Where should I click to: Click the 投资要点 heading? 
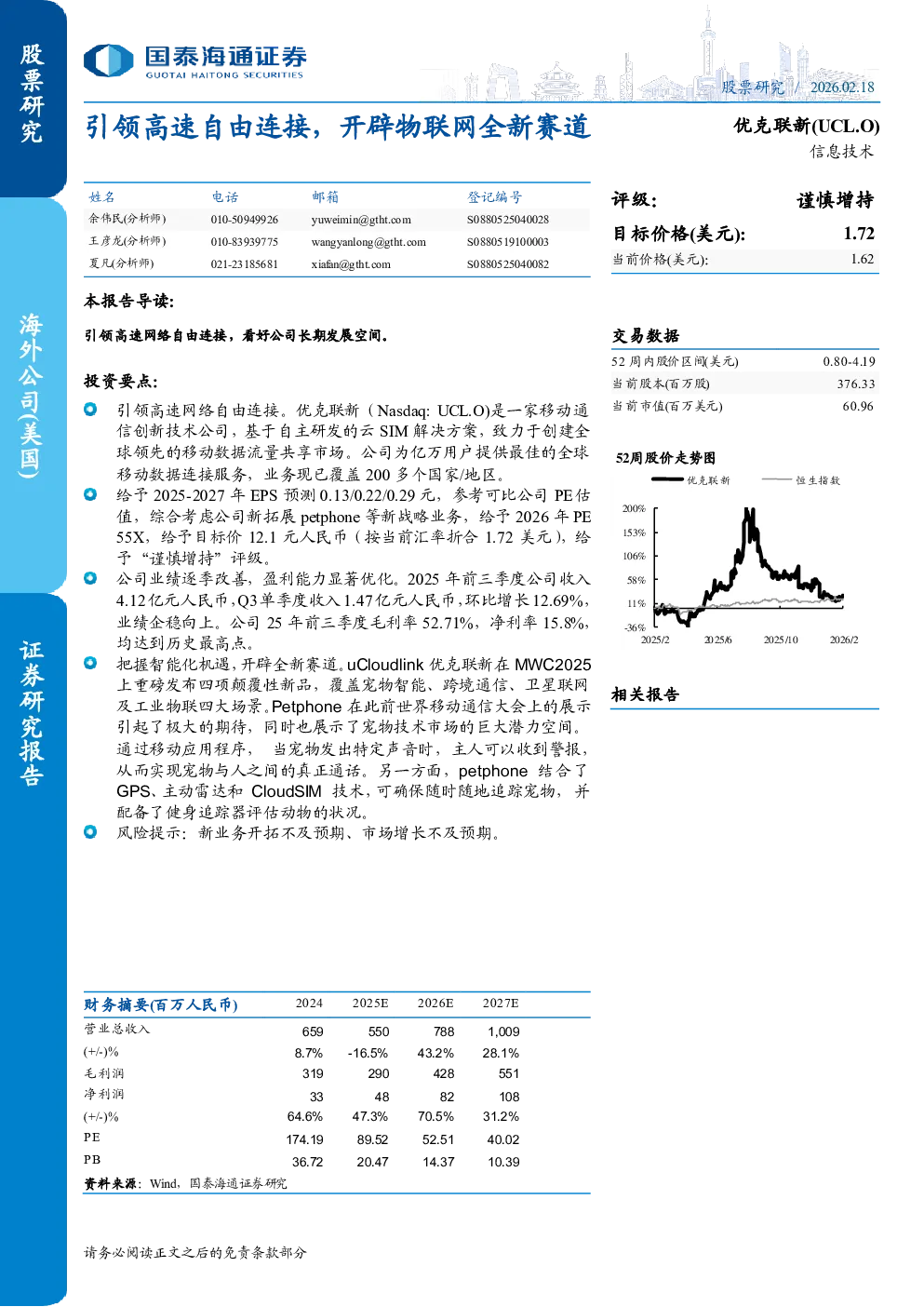coord(121,382)
